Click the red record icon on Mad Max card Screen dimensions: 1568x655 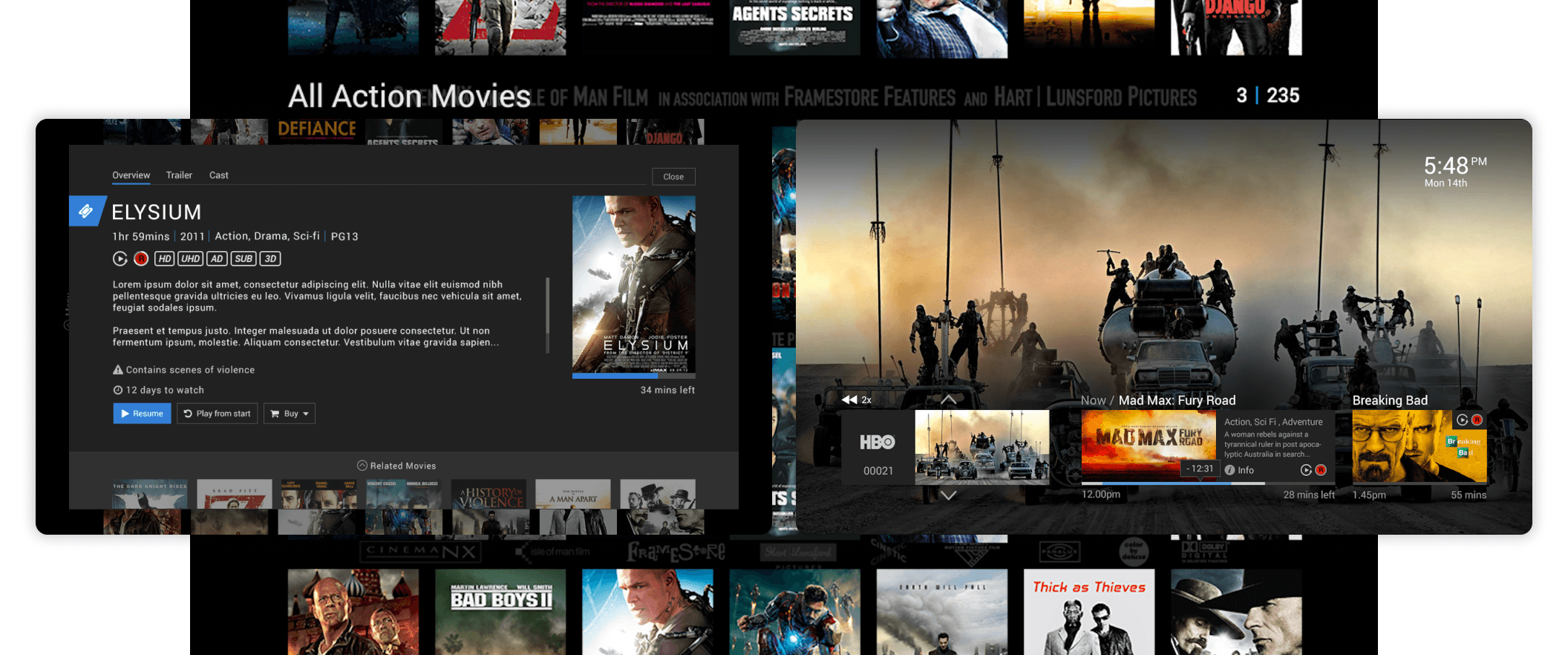coord(1321,470)
